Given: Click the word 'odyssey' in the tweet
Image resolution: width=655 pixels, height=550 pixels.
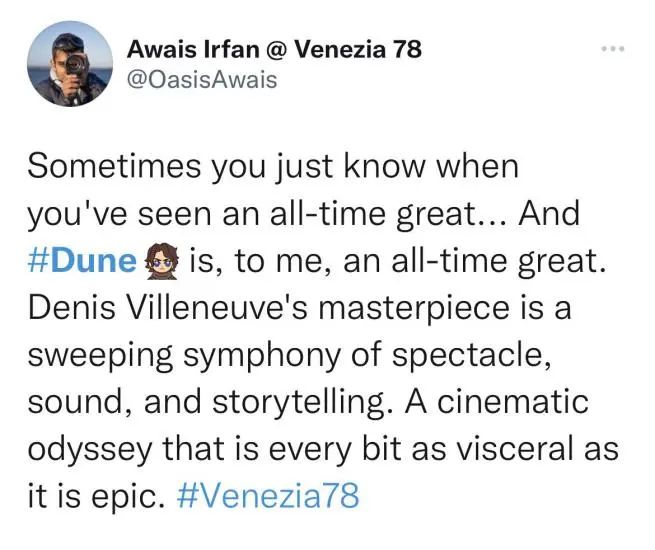Looking at the screenshot, I should (90, 451).
